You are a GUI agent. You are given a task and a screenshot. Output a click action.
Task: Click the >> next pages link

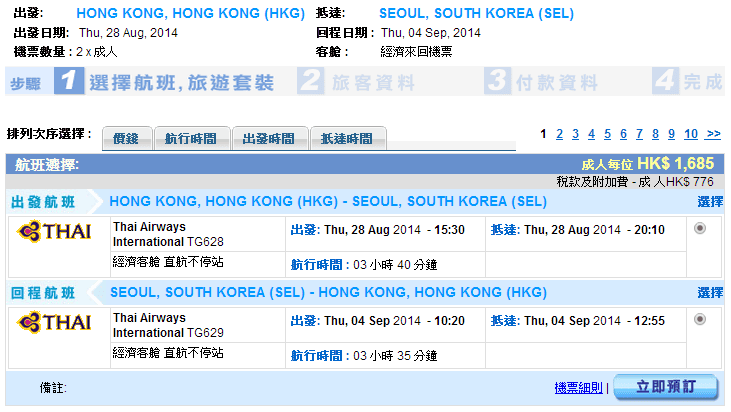pyautogui.click(x=713, y=134)
